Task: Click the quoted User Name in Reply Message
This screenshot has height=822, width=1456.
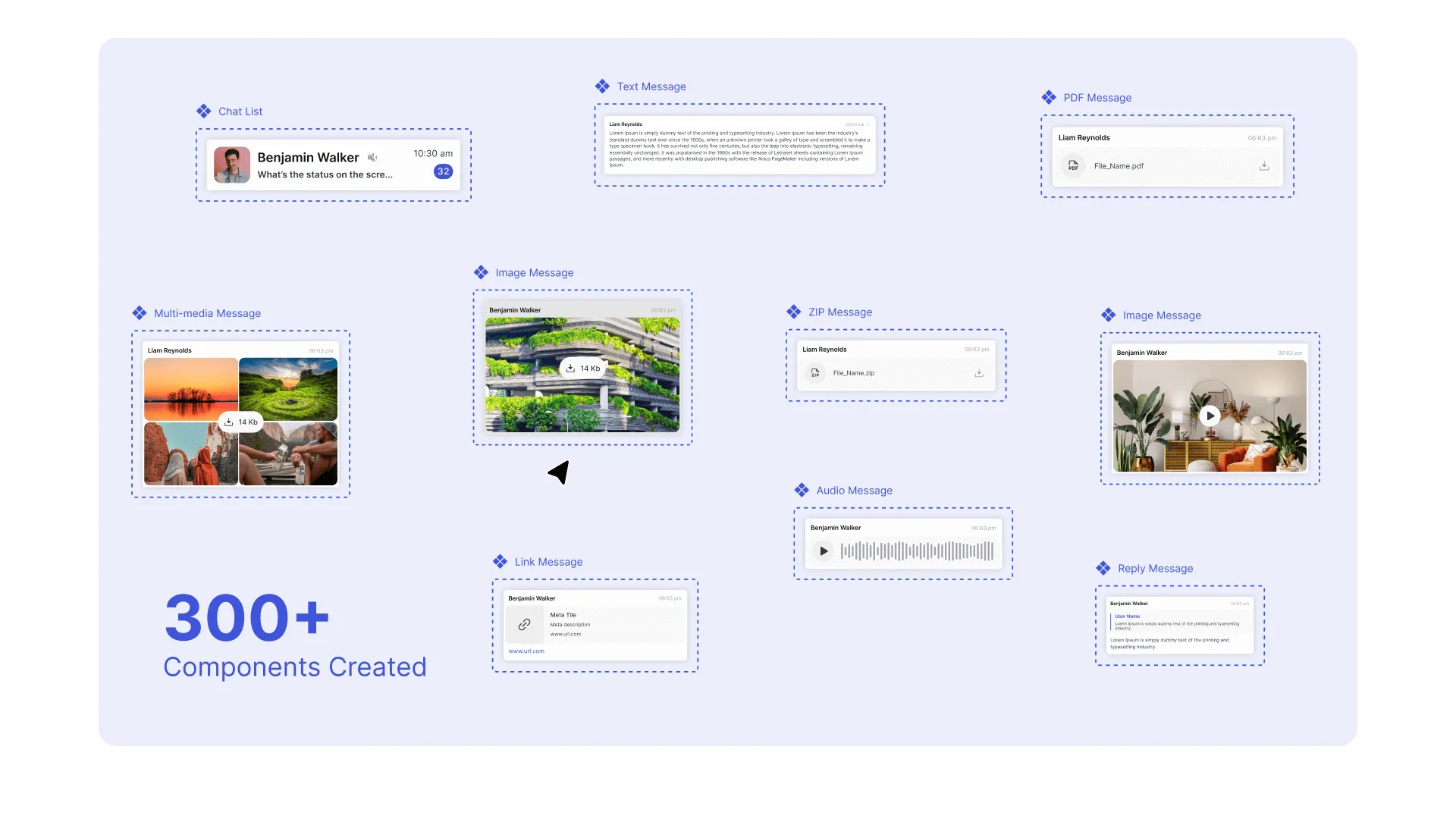Action: [1127, 616]
